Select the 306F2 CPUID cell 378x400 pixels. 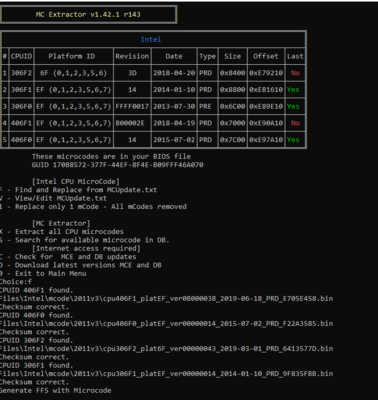click(x=21, y=73)
